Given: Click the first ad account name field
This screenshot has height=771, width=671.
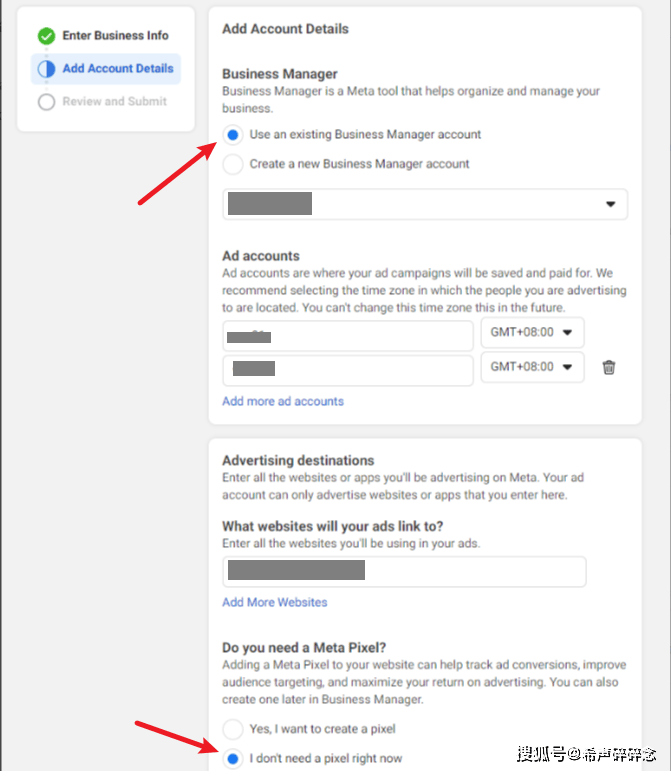Looking at the screenshot, I should (347, 335).
